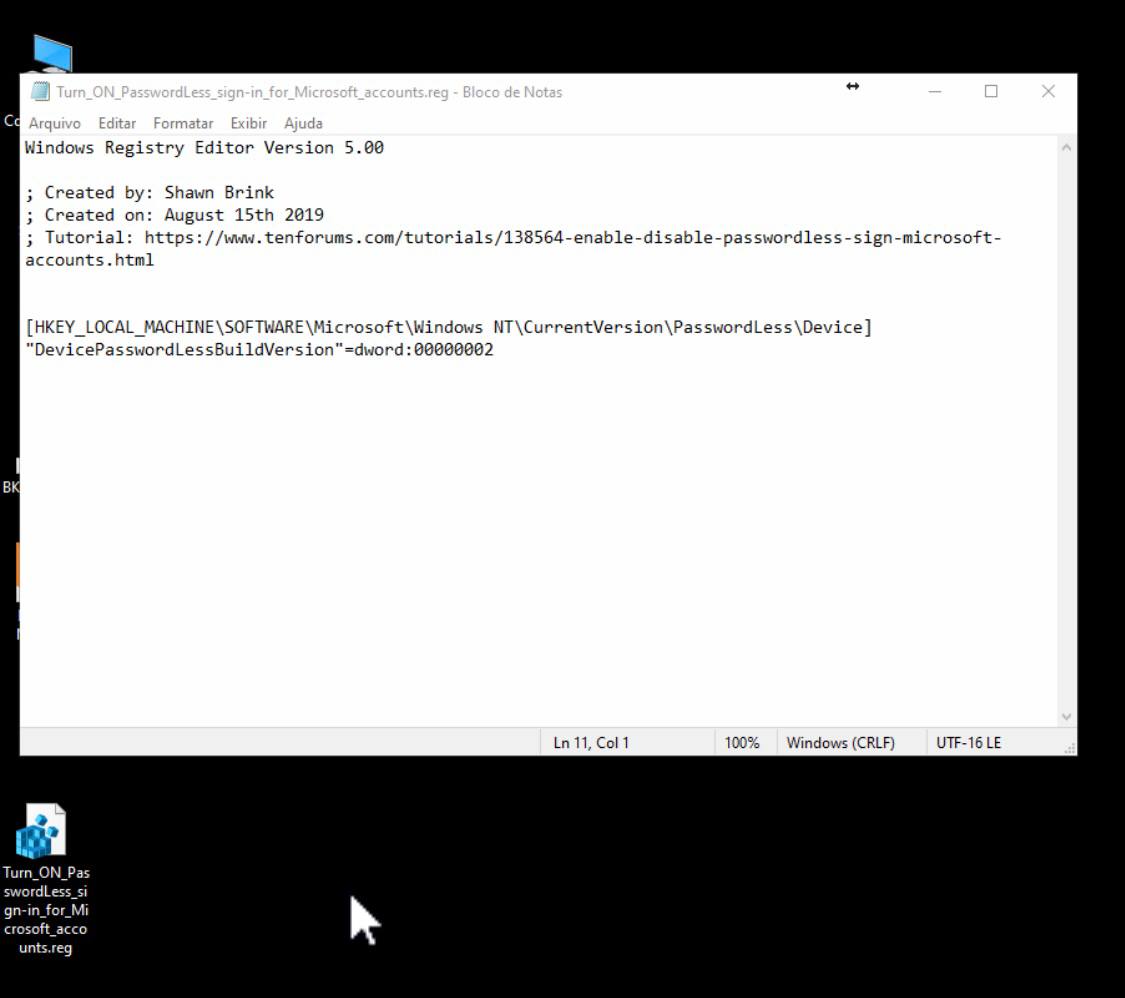Click the desktop file label 'Turn_ON_PasswordLess_sign-in'

coord(46,910)
